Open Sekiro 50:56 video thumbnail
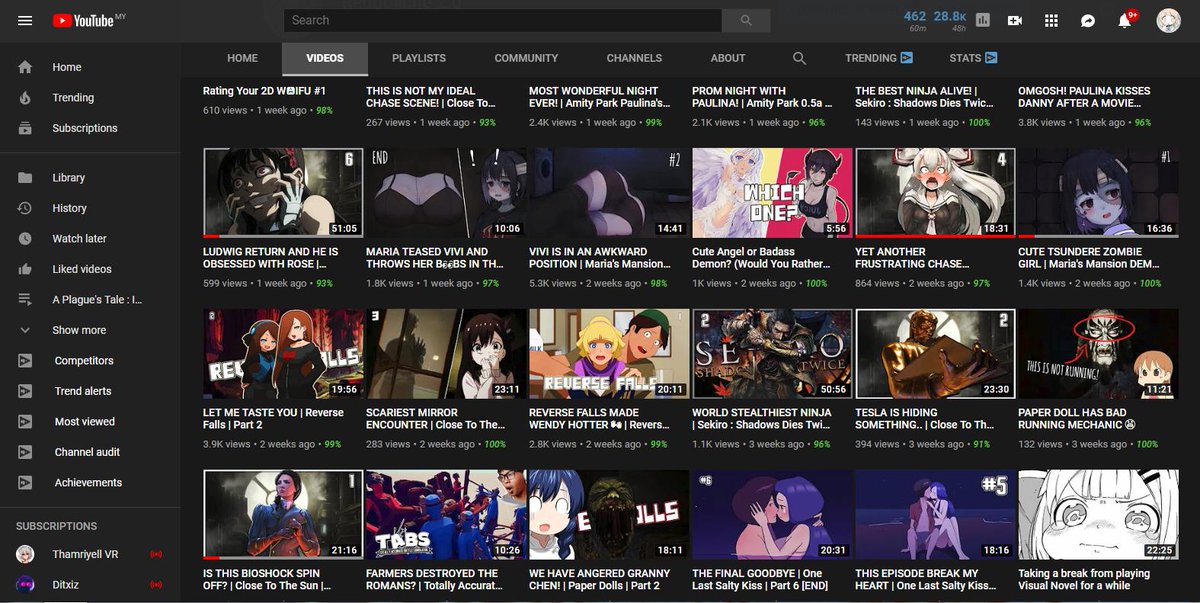Image resolution: width=1200 pixels, height=603 pixels. [772, 354]
